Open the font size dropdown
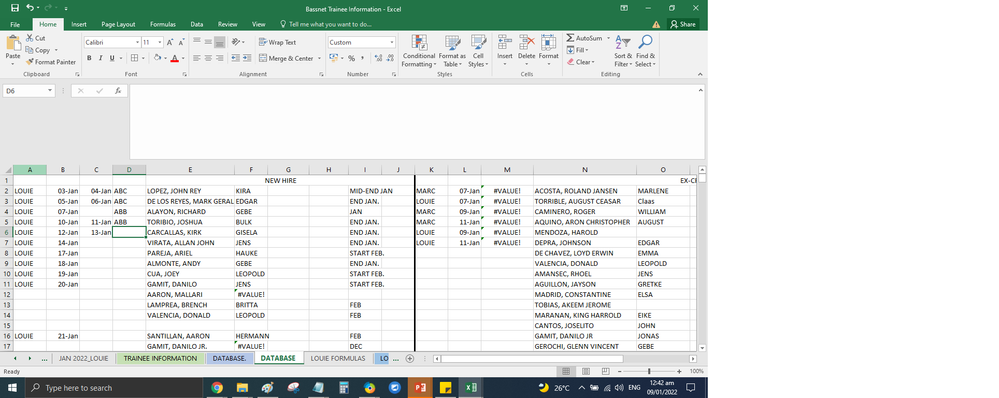This screenshot has width=999, height=398. [x=160, y=42]
